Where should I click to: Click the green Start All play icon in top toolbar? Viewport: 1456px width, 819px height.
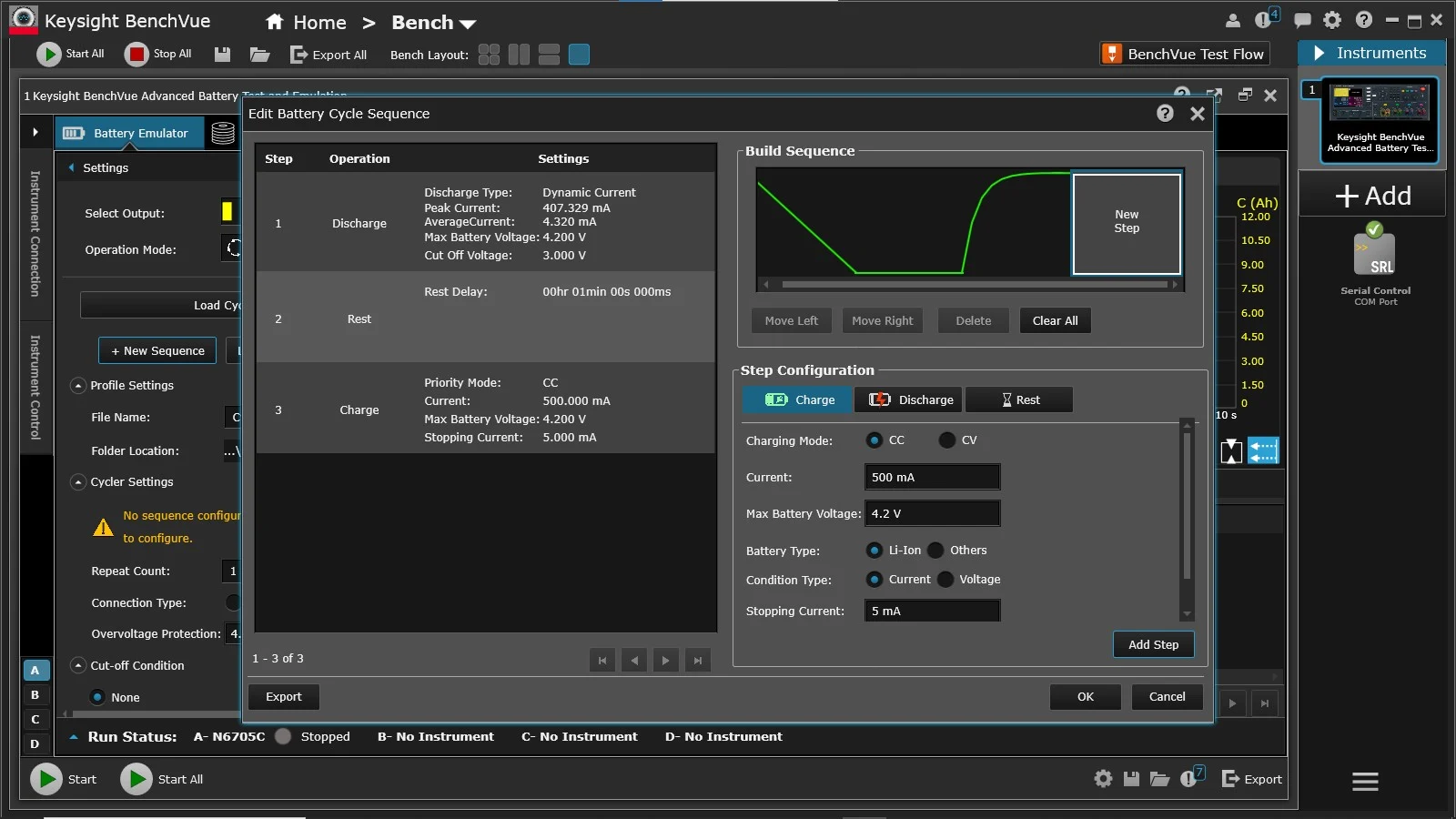(48, 55)
